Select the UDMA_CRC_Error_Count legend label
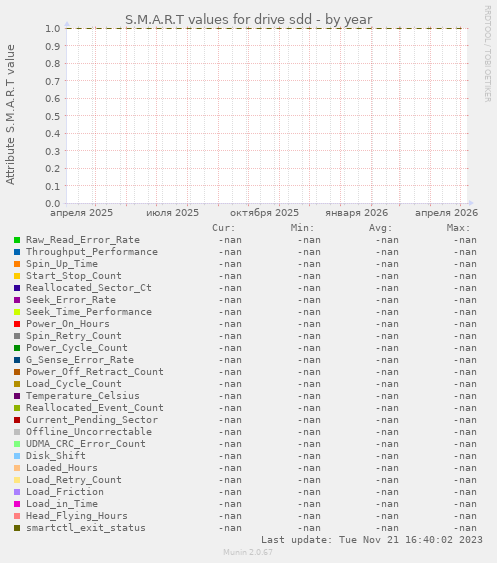Screen dimensions: 497x563 [86, 444]
